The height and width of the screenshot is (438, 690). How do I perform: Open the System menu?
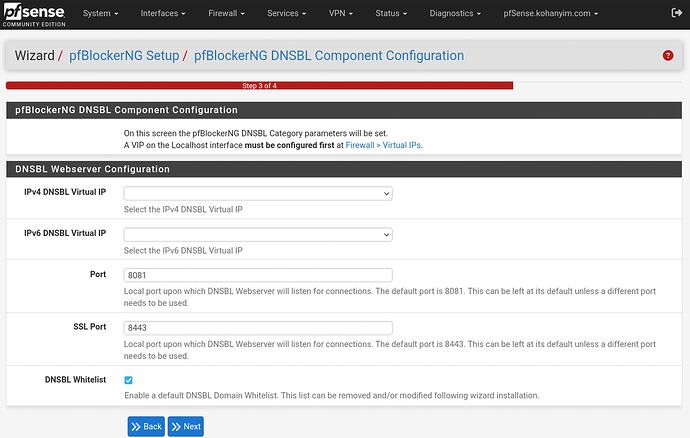(x=100, y=13)
